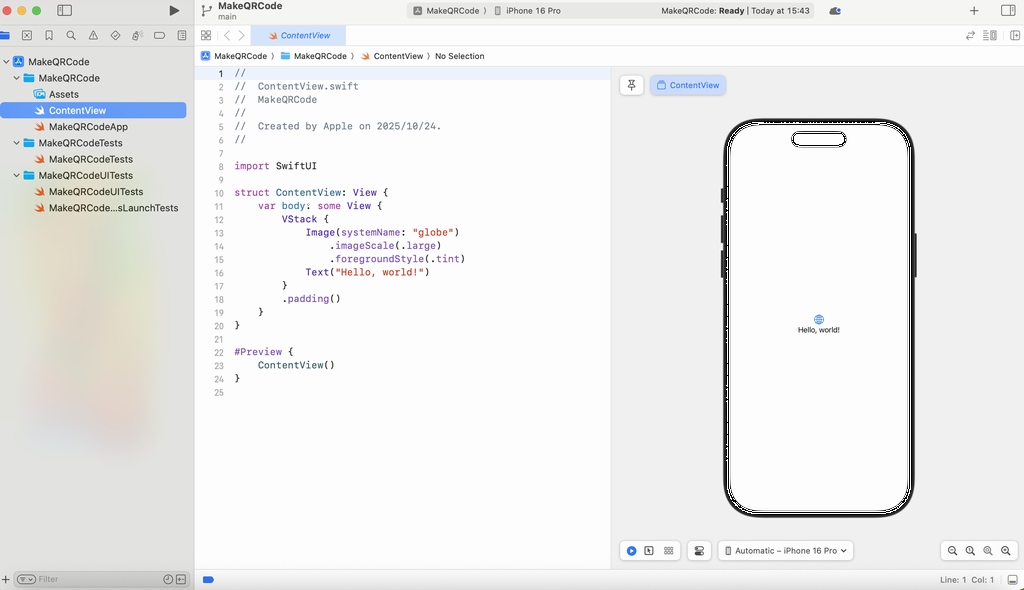This screenshot has height=590, width=1024.
Task: Select MakeQRCodeApp file in navigator
Action: (88, 127)
